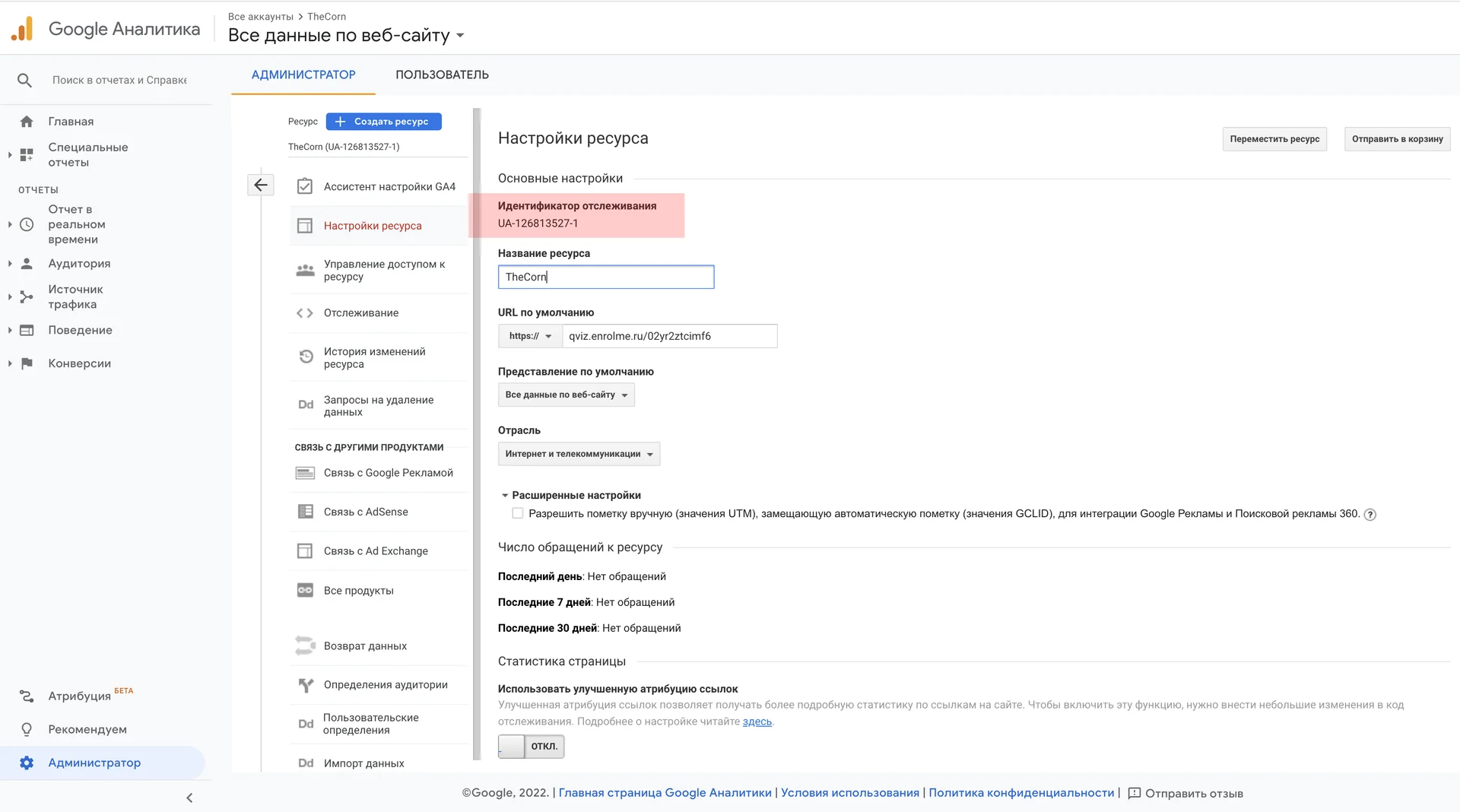Click the default URL input field

coord(670,336)
